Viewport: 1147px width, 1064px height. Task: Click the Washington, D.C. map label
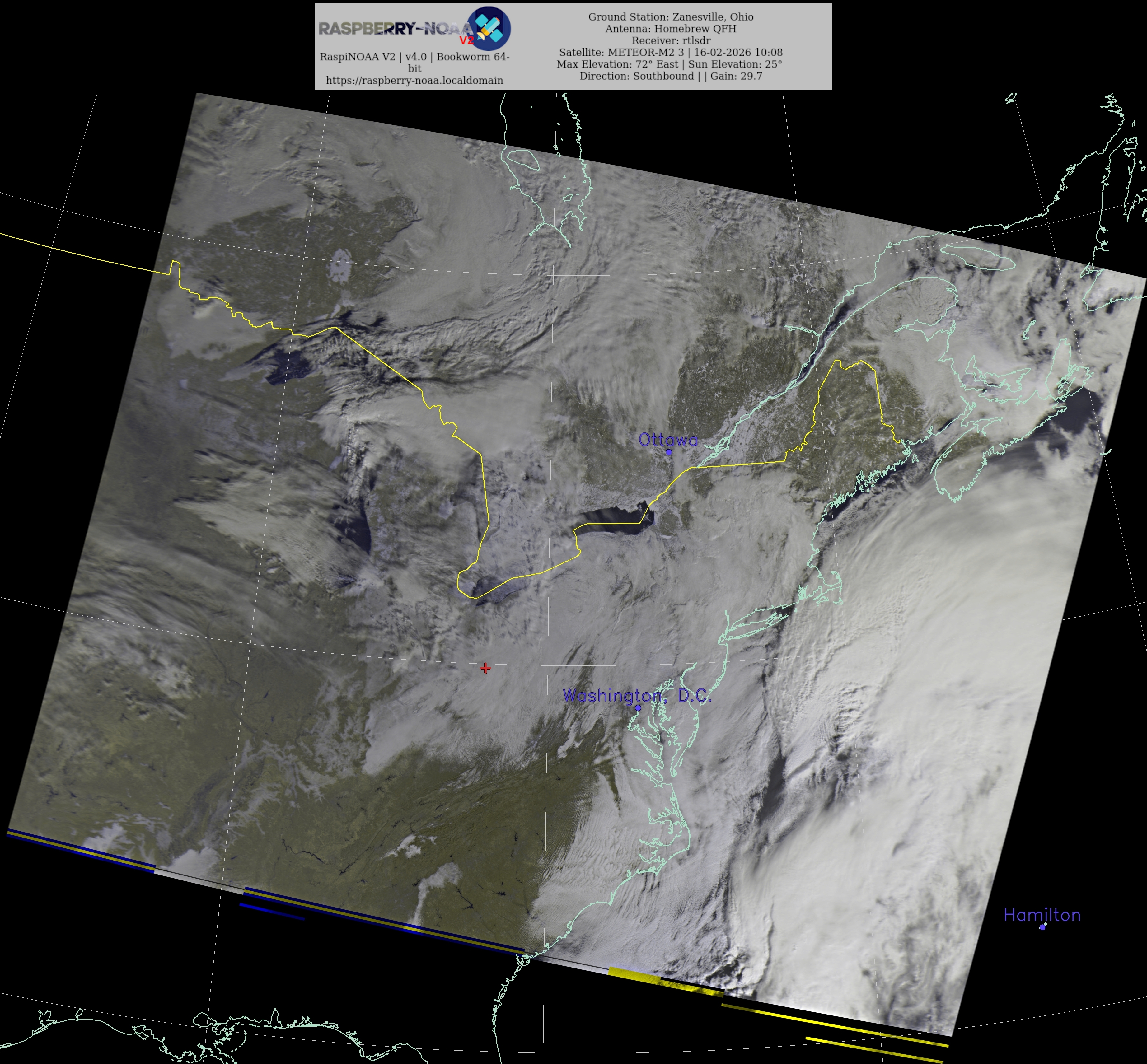point(637,696)
